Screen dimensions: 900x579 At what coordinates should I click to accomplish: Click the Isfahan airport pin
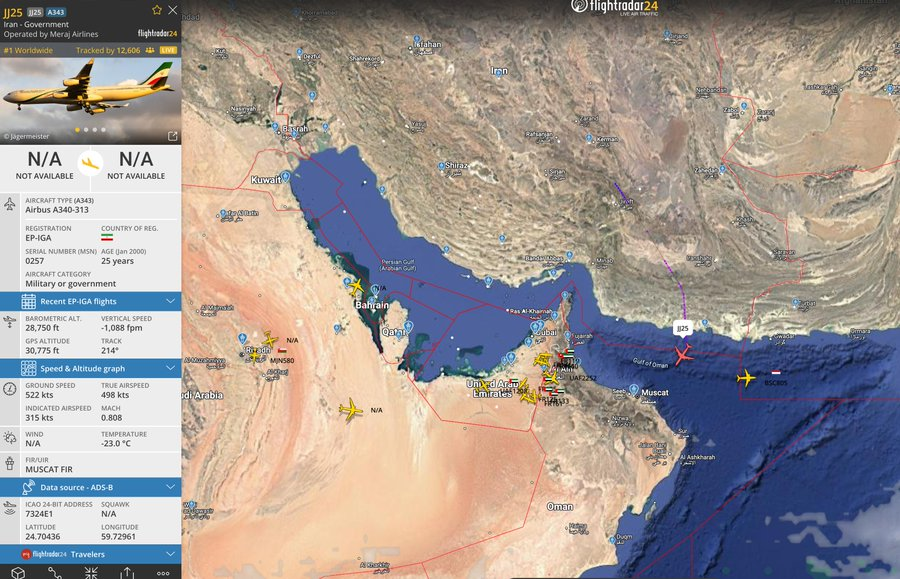click(417, 40)
